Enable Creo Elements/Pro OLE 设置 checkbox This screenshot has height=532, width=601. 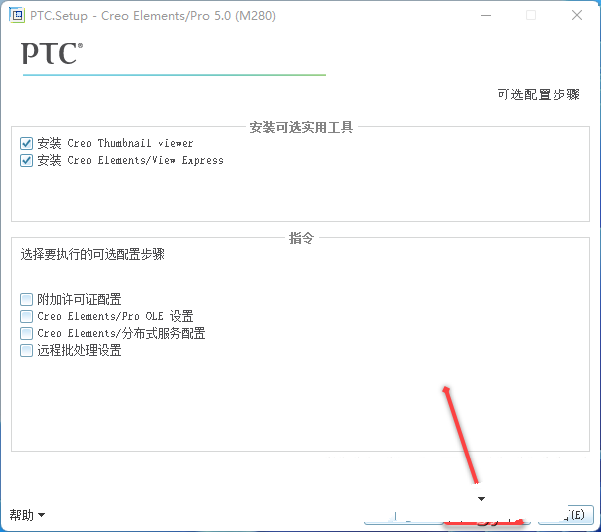26,316
